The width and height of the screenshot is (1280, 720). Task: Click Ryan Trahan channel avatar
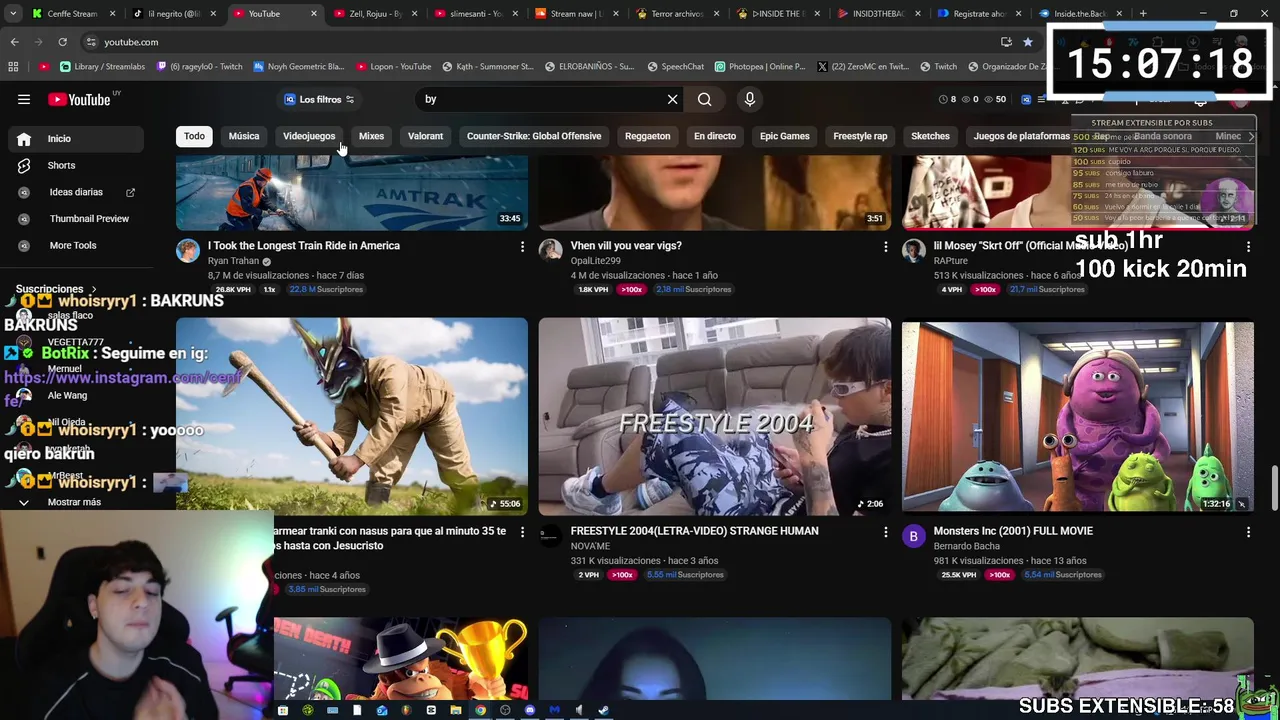pos(188,250)
